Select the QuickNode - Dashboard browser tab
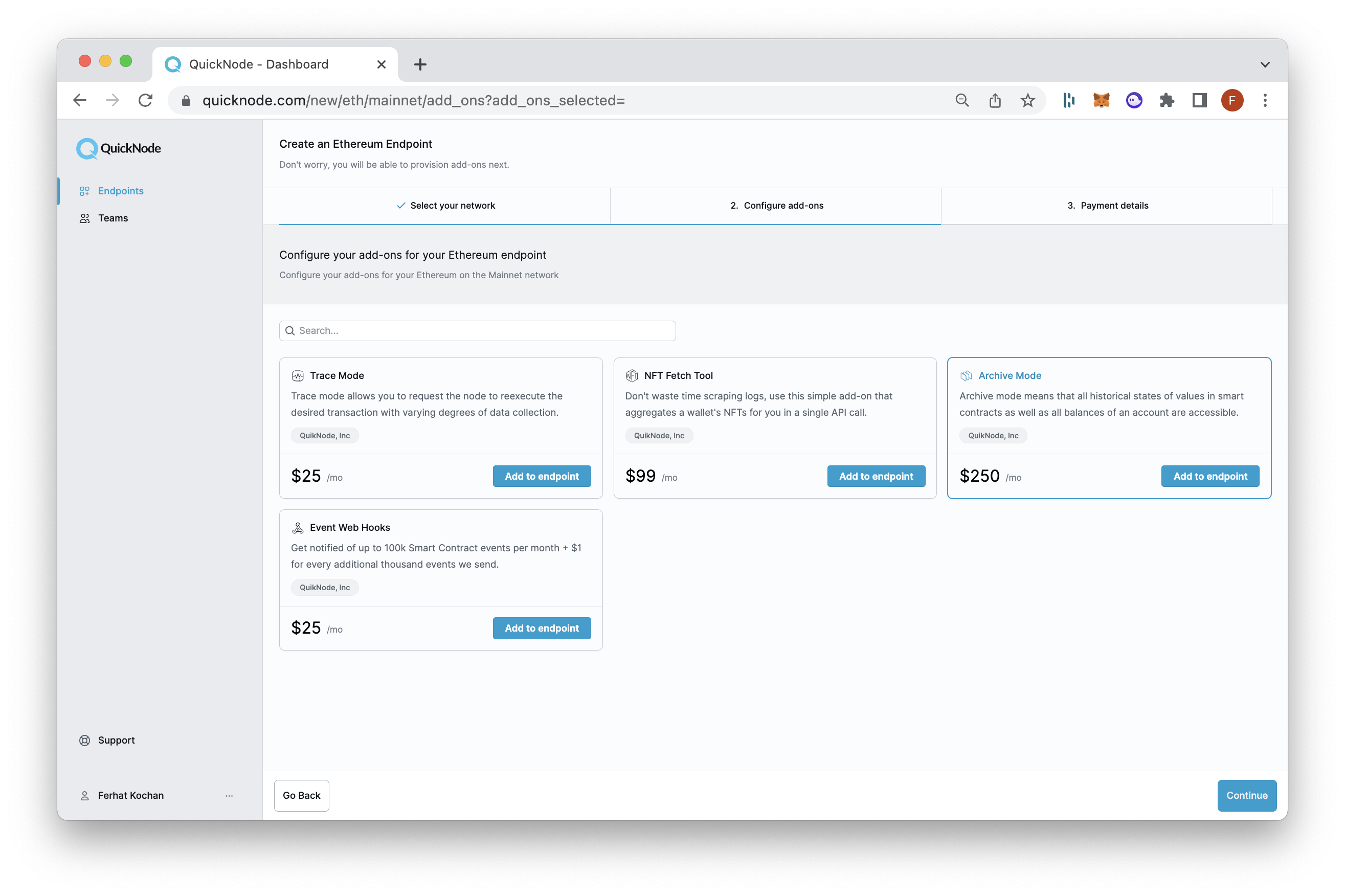The width and height of the screenshot is (1345, 896). [274, 64]
